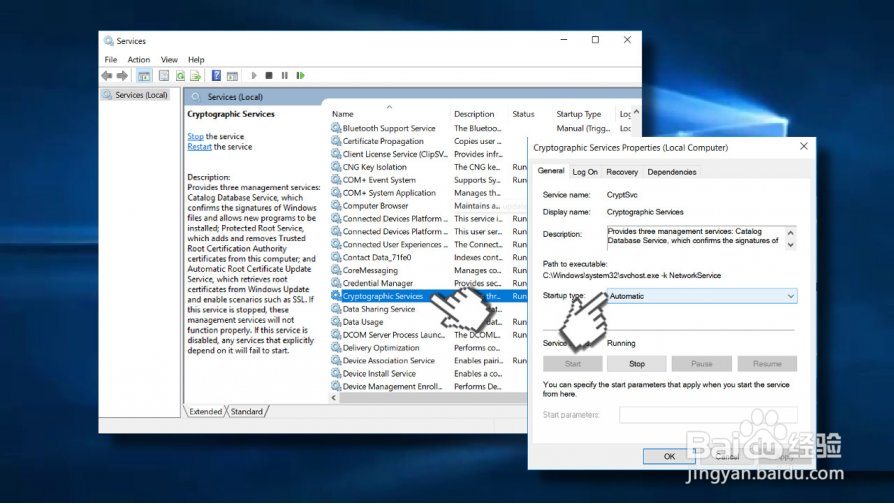Click the gear icon beside Data Usage
This screenshot has width=894, height=504.
pos(336,322)
